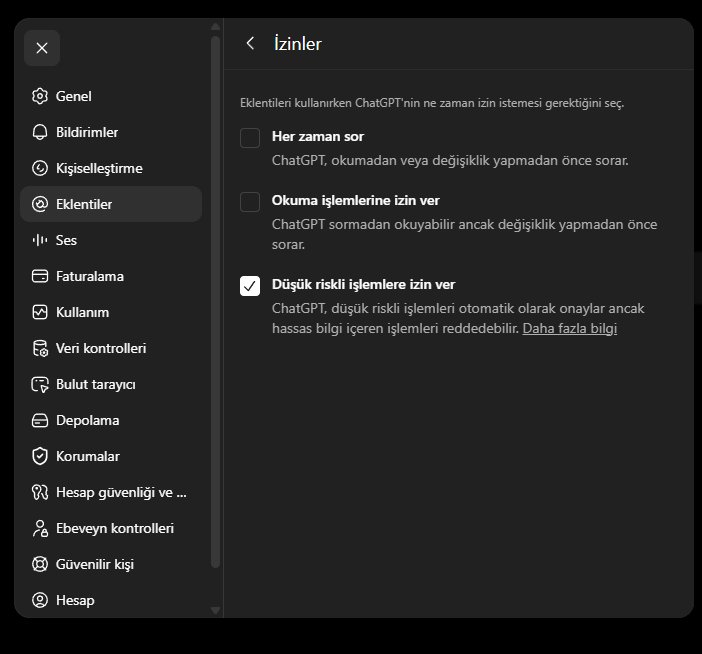
Task: Click the database icon next to Veri kontrolleri
Action: click(x=40, y=348)
